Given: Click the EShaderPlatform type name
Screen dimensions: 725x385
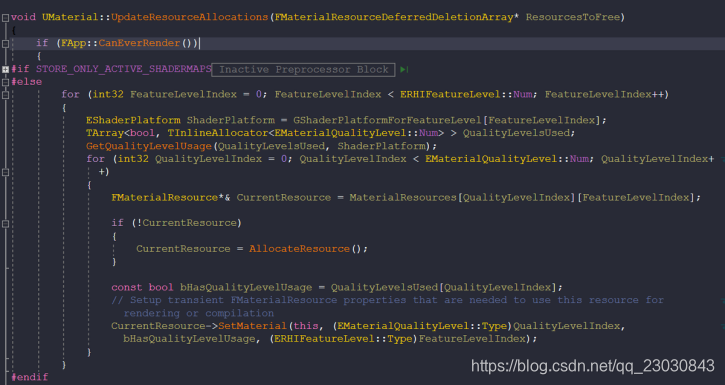Looking at the screenshot, I should click(x=133, y=120).
